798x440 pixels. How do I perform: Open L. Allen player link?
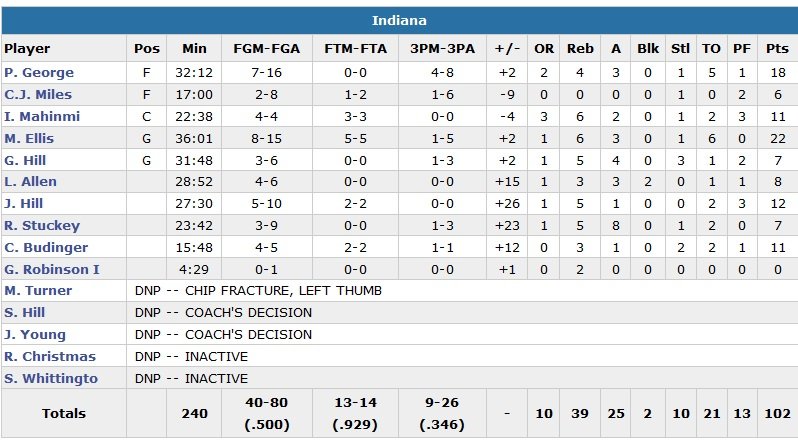(x=30, y=182)
